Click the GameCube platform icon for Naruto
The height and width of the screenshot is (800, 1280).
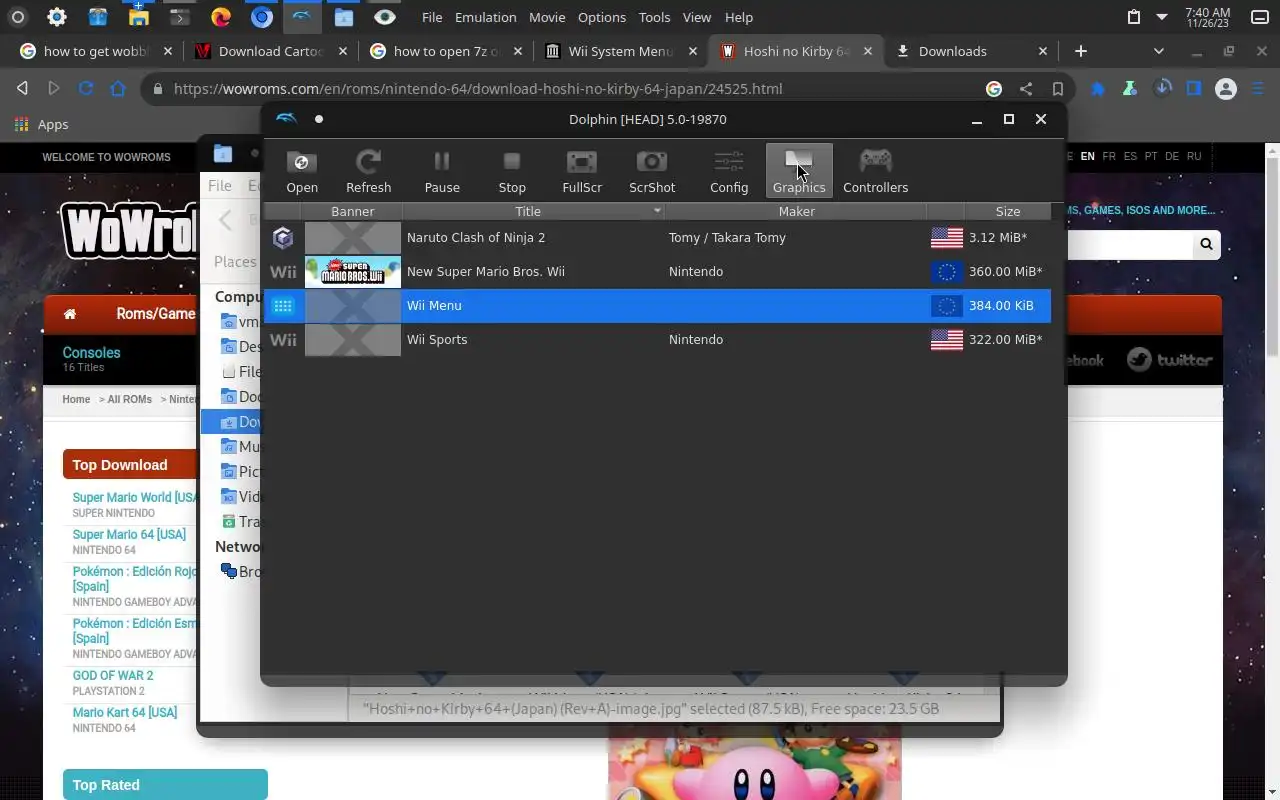point(283,237)
